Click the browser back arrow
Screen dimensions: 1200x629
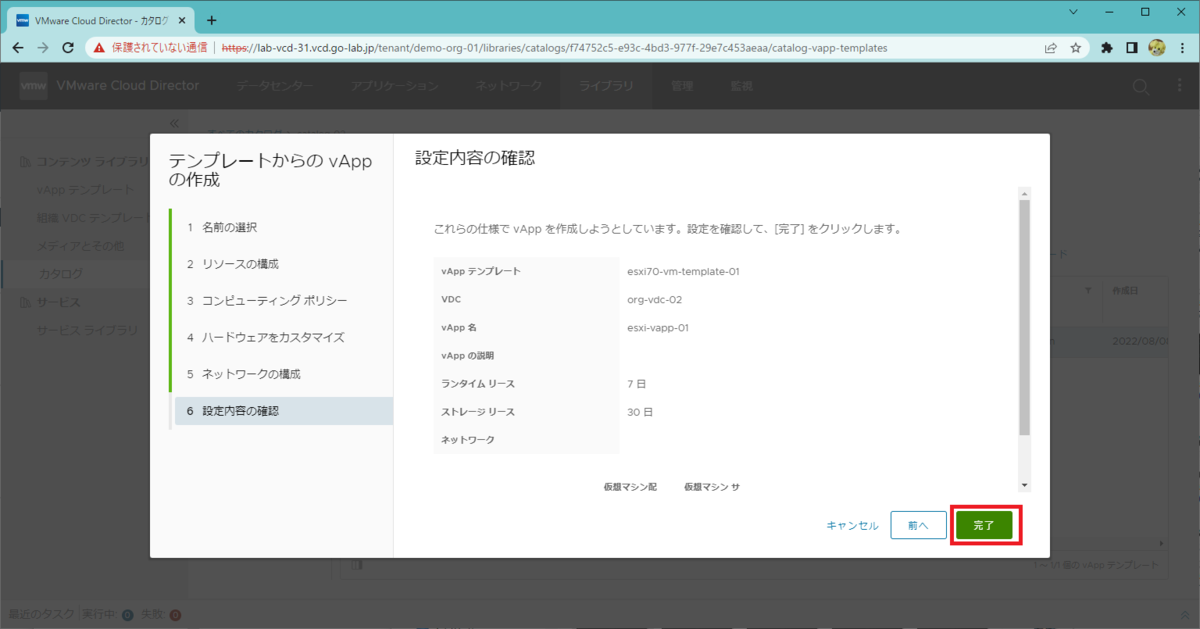click(x=18, y=47)
